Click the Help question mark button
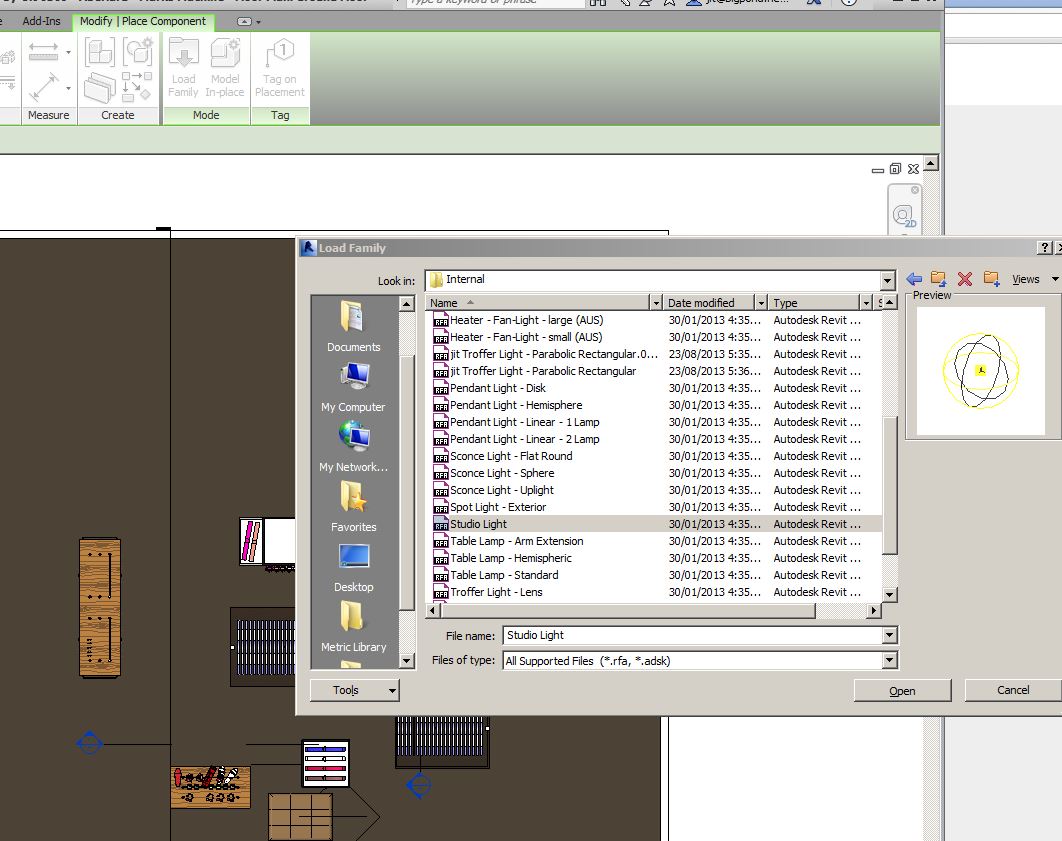 pos(1045,248)
